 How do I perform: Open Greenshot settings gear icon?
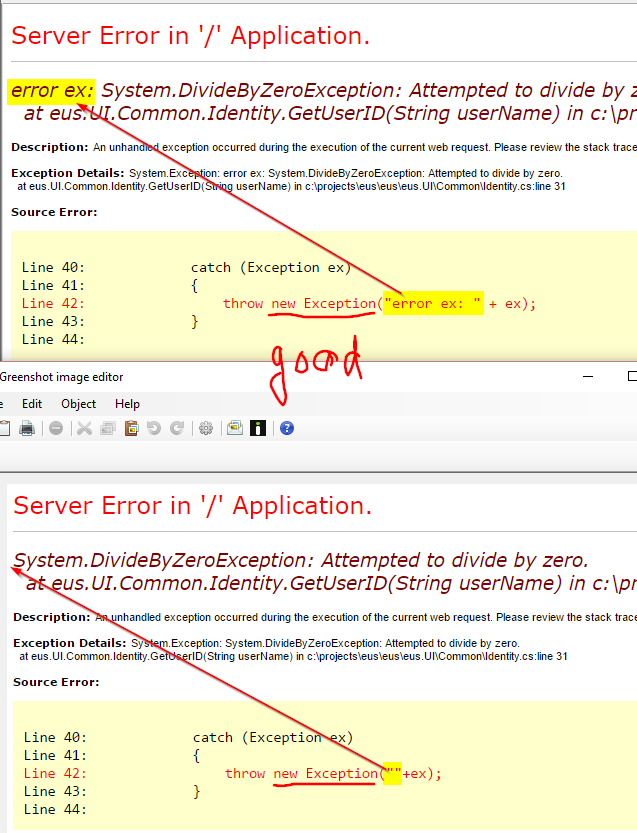pos(206,428)
